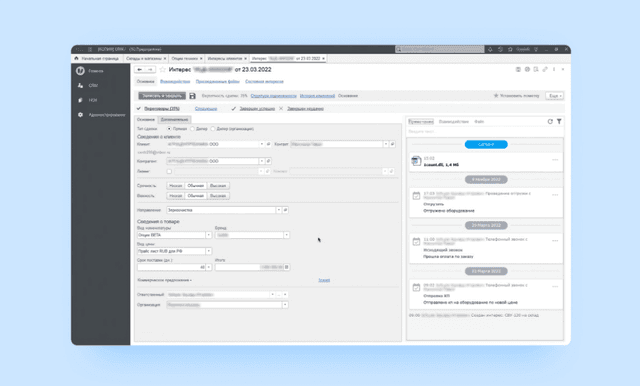Expand the Бренд dropdown
This screenshot has width=640, height=386.
coord(287,235)
